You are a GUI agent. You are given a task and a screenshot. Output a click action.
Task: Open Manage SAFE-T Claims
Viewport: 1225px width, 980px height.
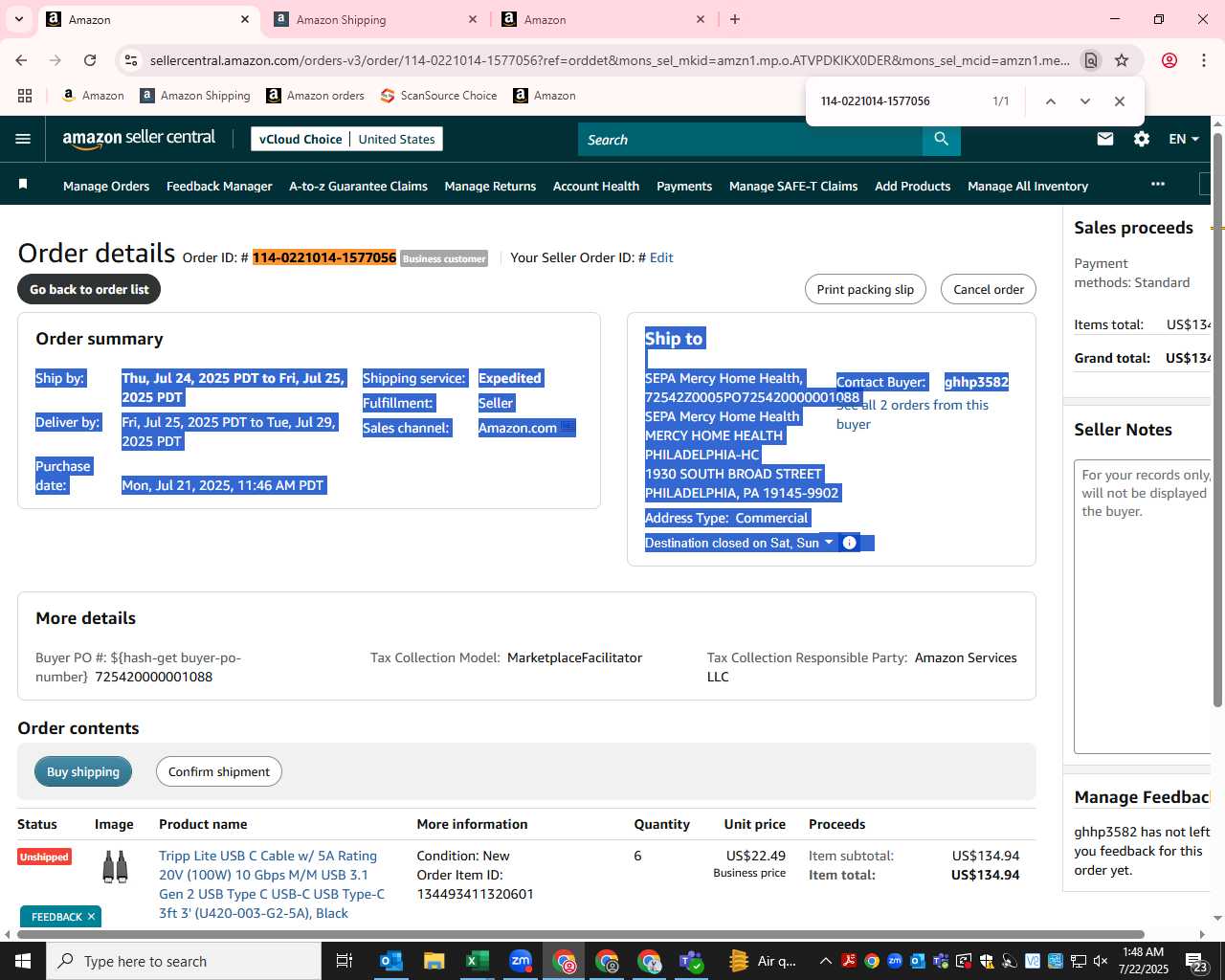pos(793,186)
